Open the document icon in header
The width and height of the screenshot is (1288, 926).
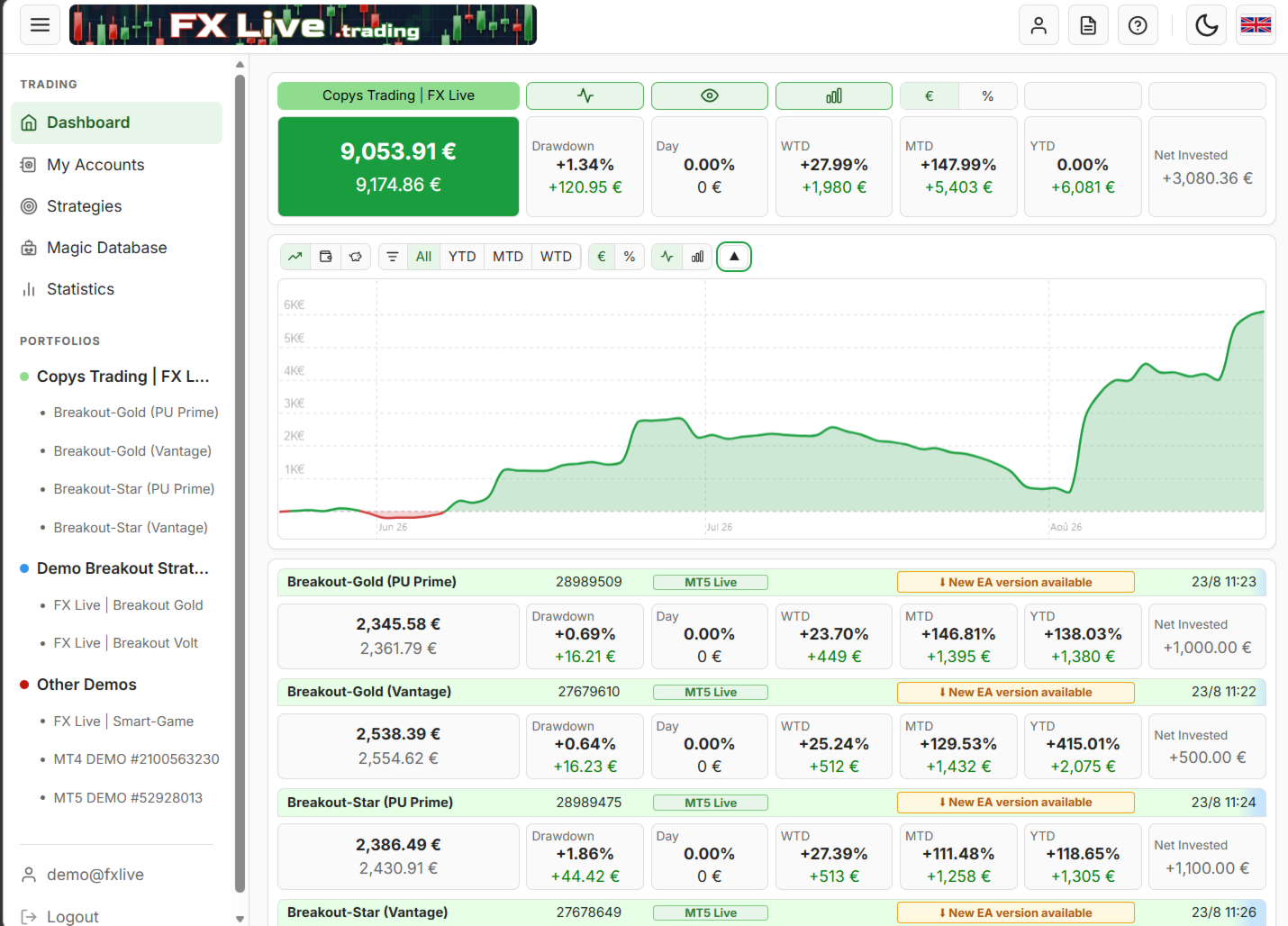coord(1088,25)
